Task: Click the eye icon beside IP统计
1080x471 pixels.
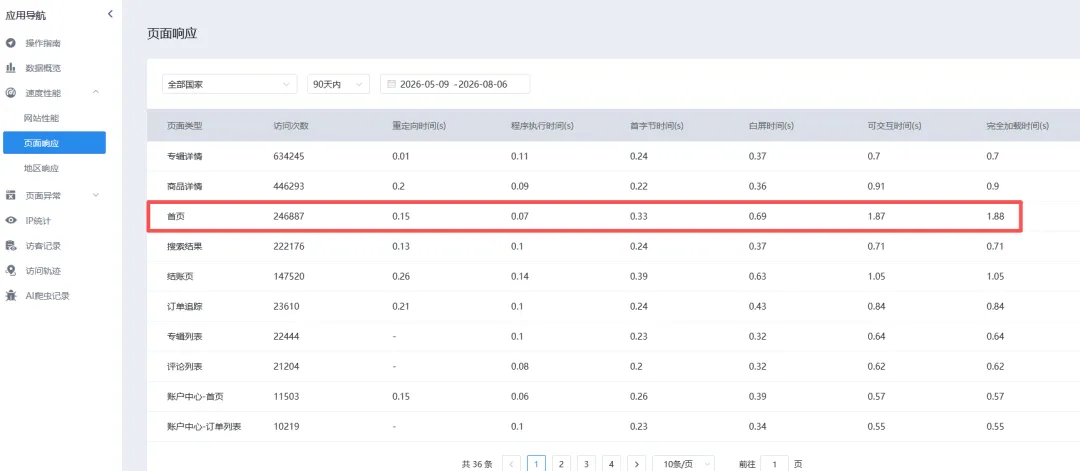Action: (x=10, y=221)
